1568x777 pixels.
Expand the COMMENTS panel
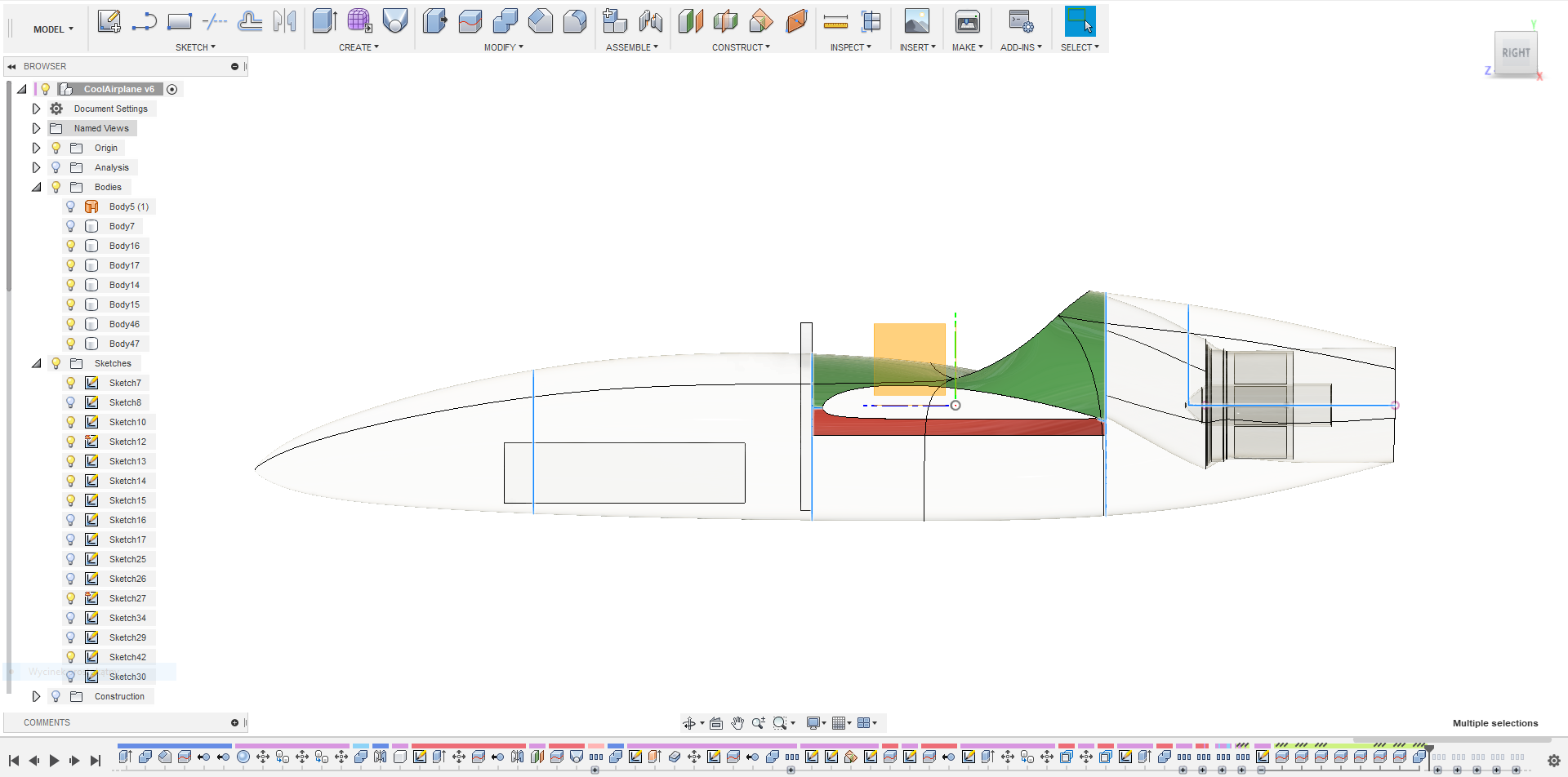point(234,722)
